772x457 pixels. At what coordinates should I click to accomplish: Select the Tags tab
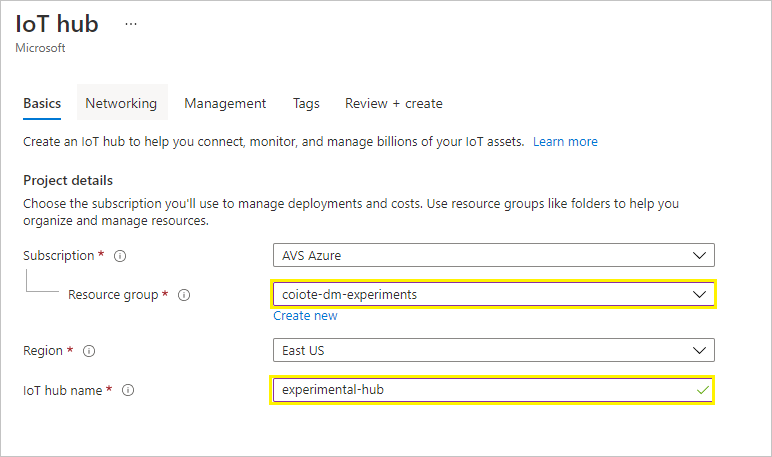pyautogui.click(x=306, y=103)
